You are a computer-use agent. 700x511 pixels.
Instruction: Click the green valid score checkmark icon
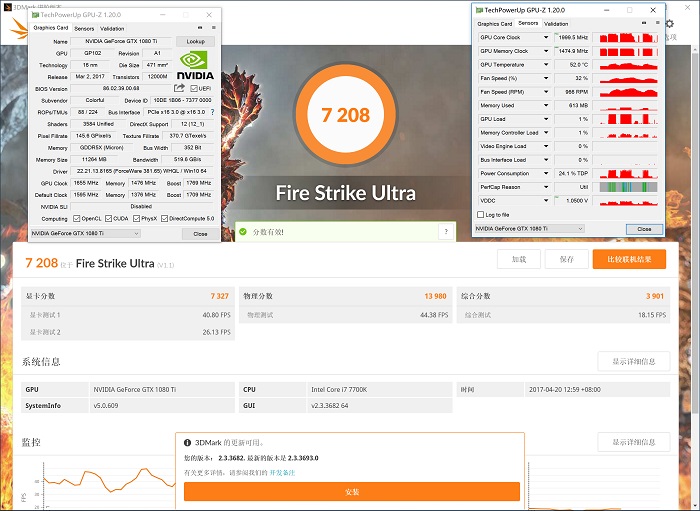242,231
